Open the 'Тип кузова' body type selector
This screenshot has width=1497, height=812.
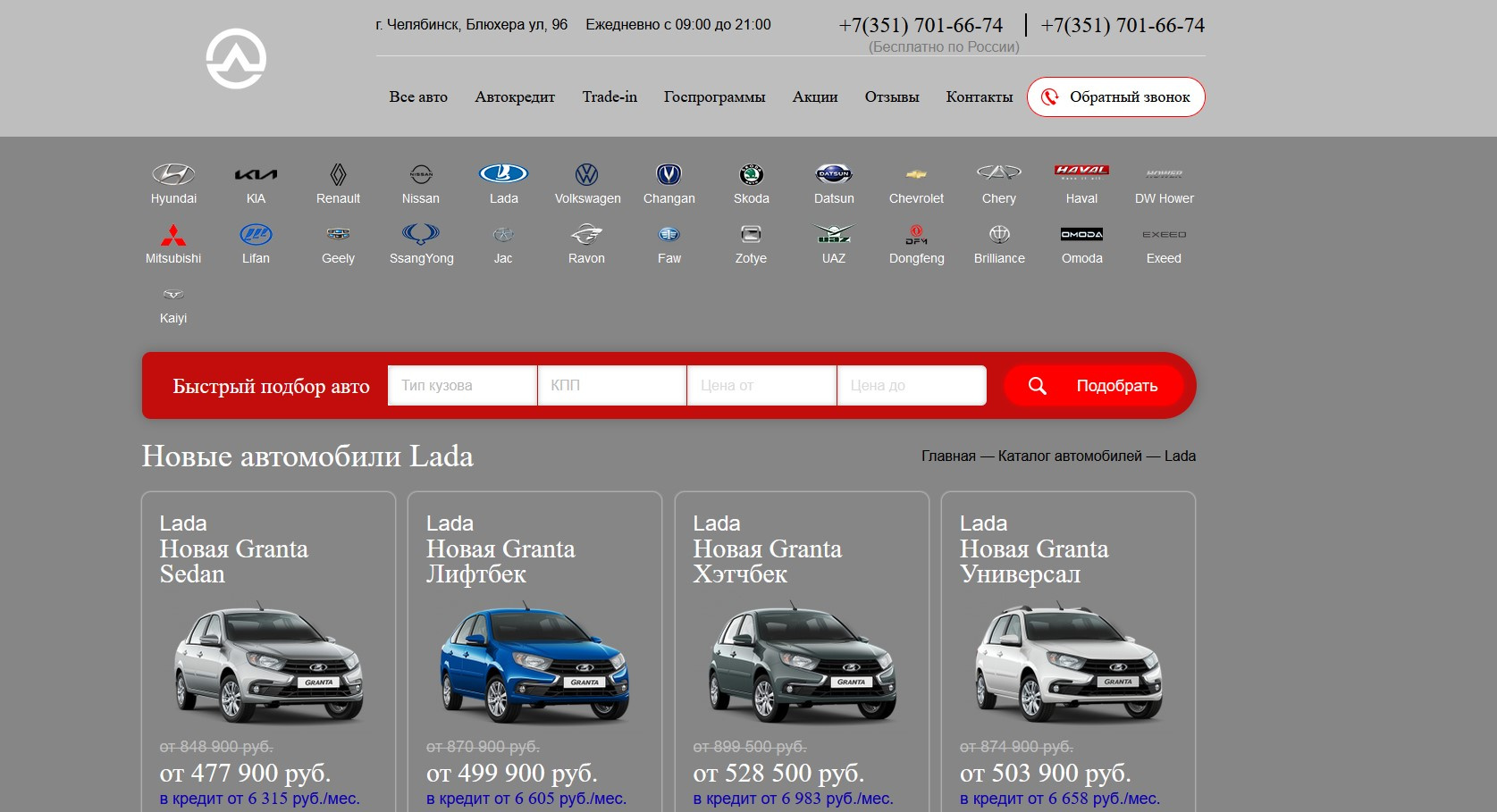(x=462, y=385)
